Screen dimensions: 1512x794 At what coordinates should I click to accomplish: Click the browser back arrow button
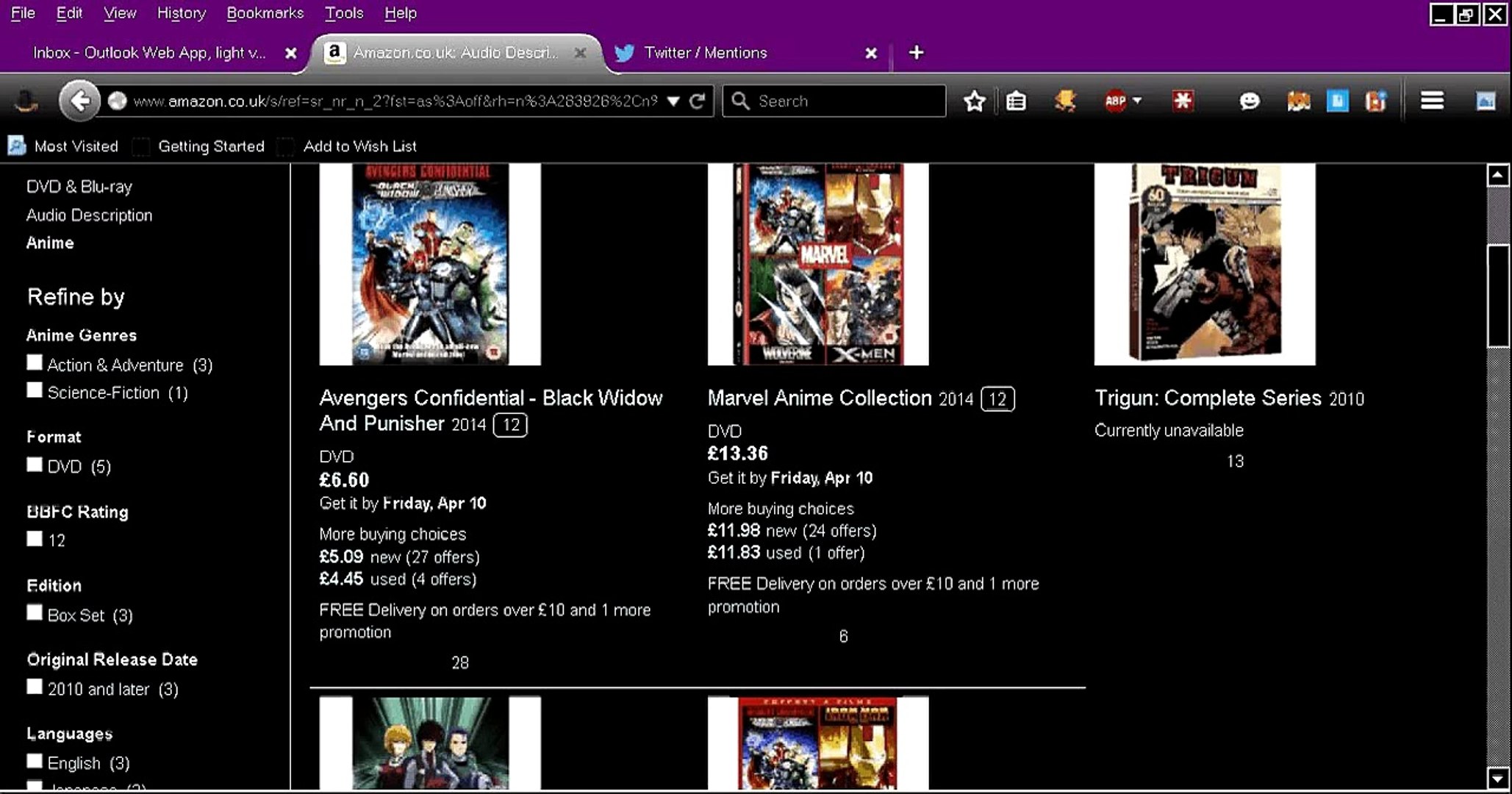point(79,101)
